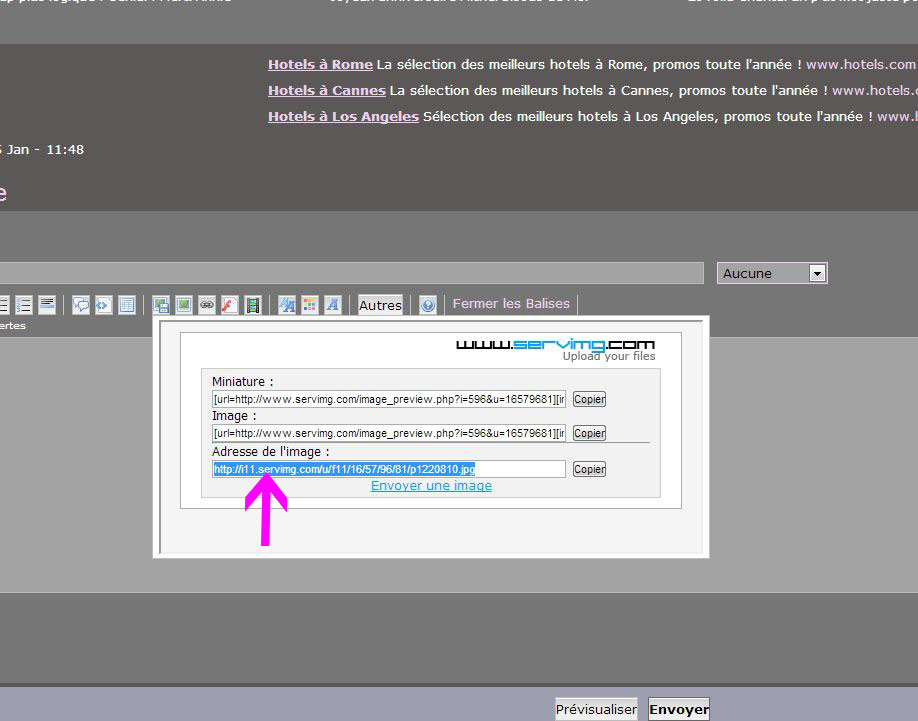Insert a table using the toolbar icon
This screenshot has height=721, width=918.
click(x=126, y=305)
